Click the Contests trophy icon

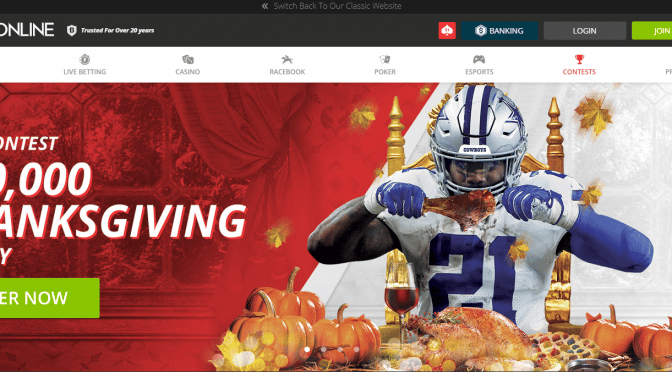tap(579, 59)
